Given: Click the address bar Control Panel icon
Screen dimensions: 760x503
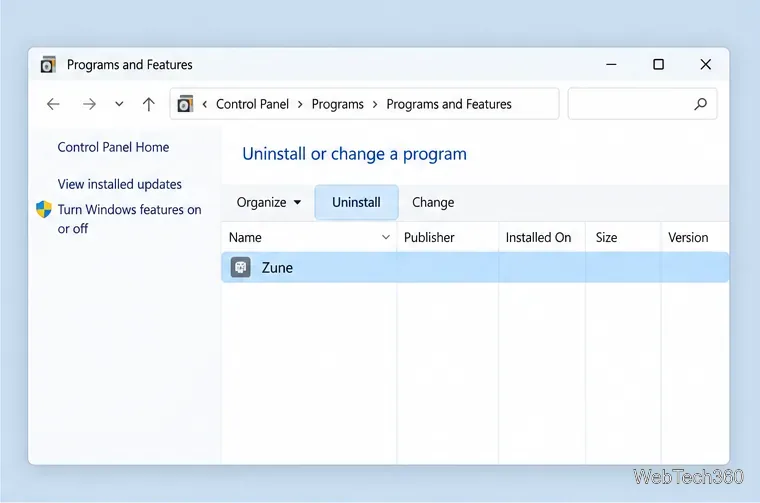Looking at the screenshot, I should pyautogui.click(x=185, y=104).
